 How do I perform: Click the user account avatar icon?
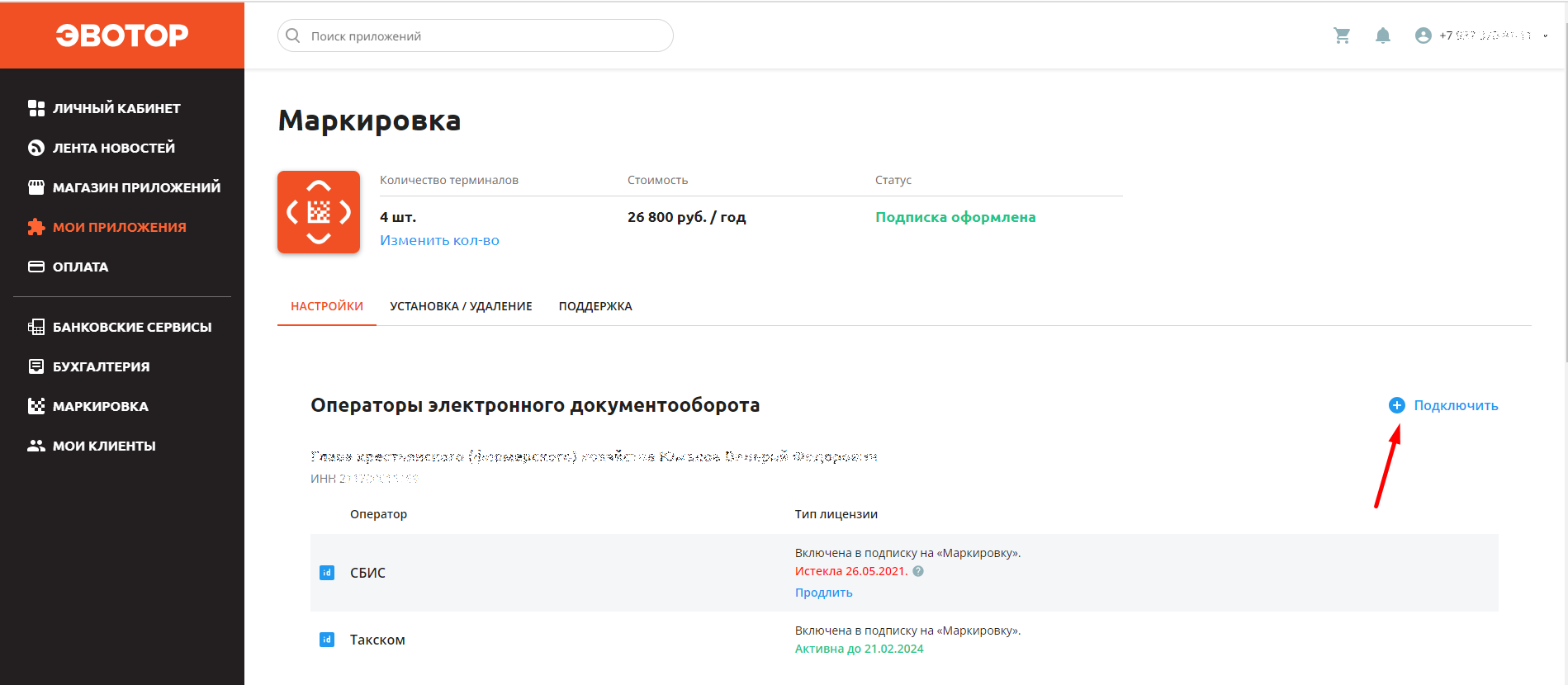coord(1424,35)
